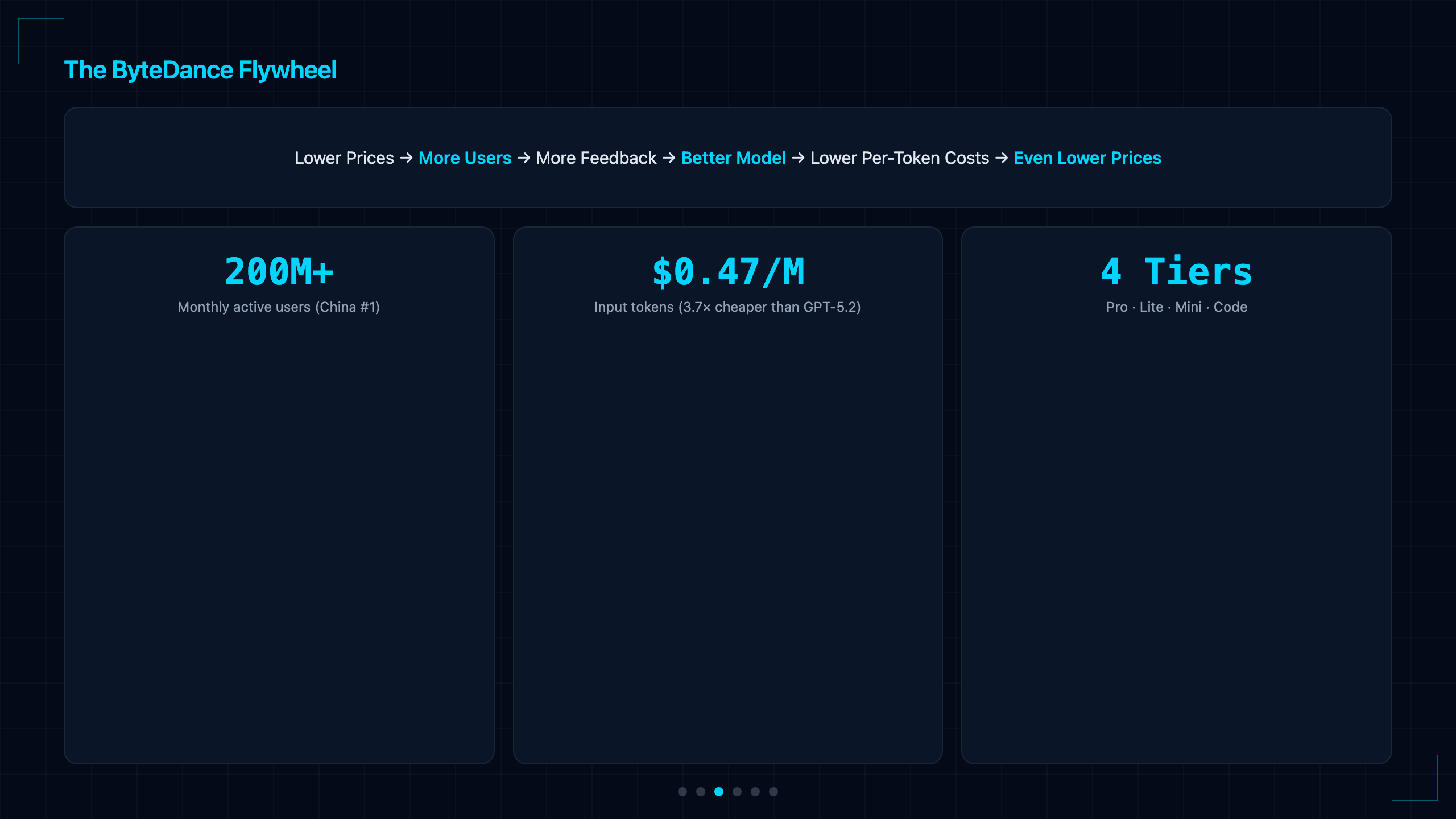Select the $0.47/M pricing stat
Screen dimensions: 1456x819
[x=728, y=272]
